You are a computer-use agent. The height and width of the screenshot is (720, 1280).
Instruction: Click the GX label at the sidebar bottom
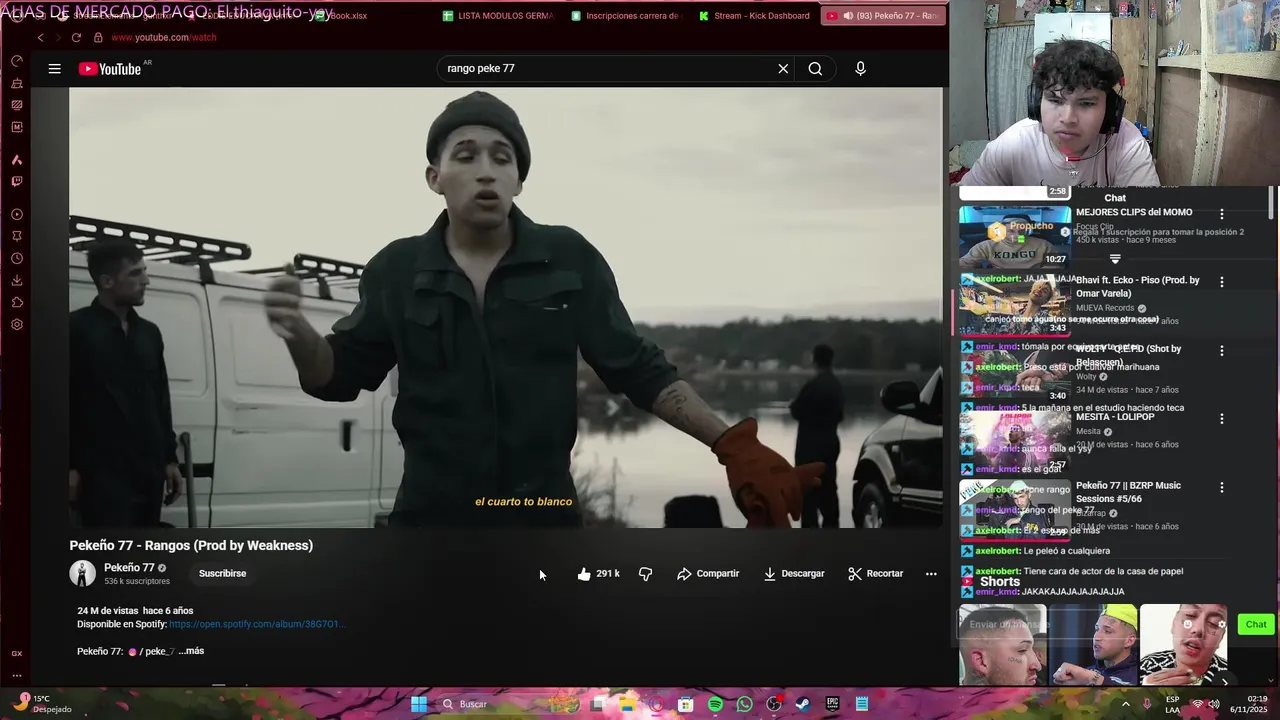[17, 654]
